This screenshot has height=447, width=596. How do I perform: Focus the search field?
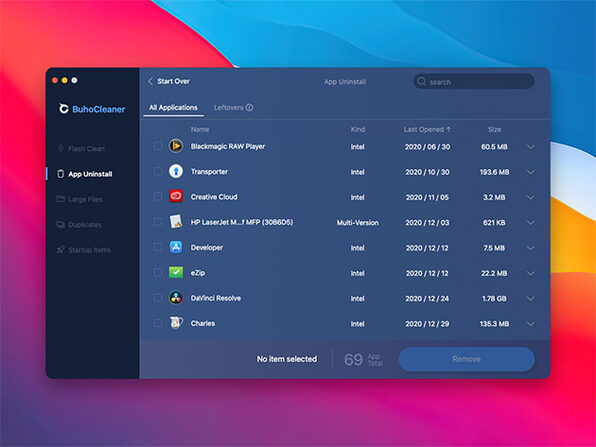click(474, 81)
